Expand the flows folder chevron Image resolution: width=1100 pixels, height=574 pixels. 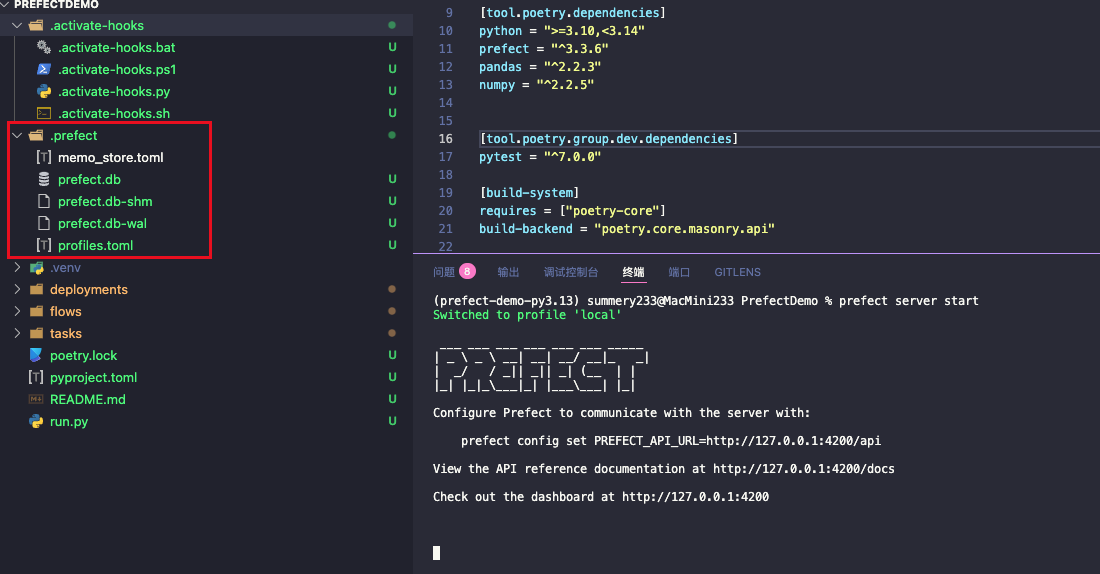click(x=18, y=311)
